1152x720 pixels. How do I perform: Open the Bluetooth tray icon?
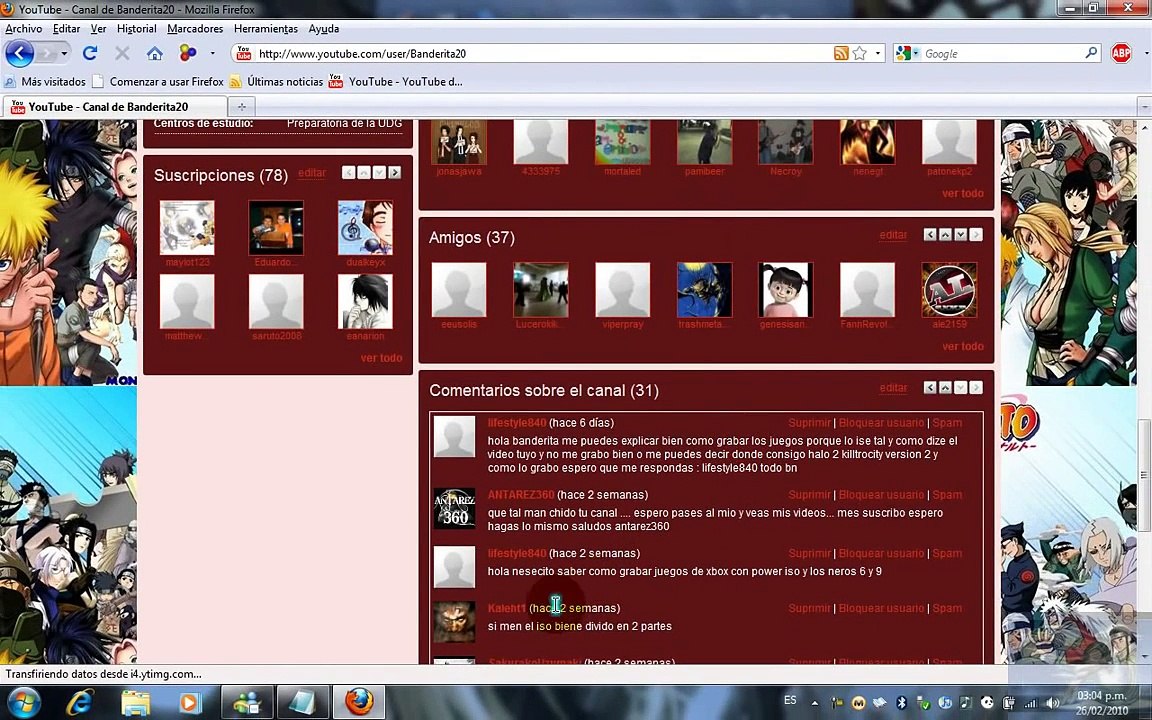(x=901, y=702)
